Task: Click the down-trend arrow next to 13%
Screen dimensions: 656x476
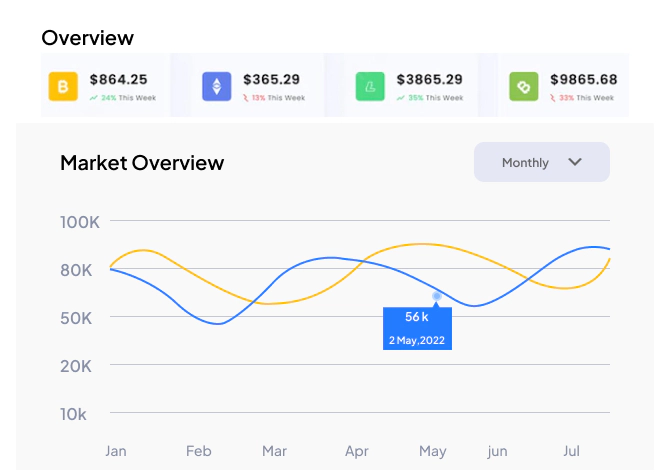Action: pyautogui.click(x=246, y=98)
